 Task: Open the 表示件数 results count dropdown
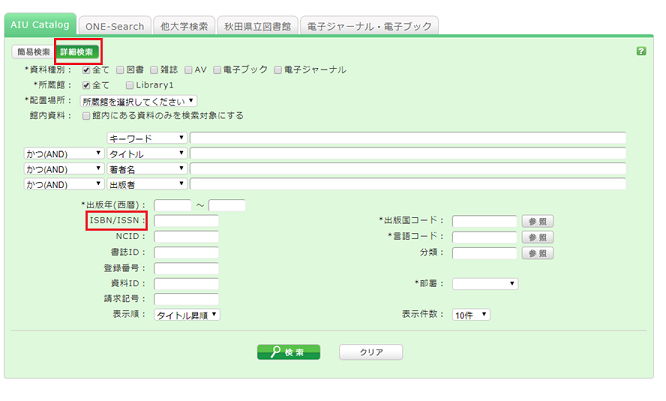[x=471, y=314]
